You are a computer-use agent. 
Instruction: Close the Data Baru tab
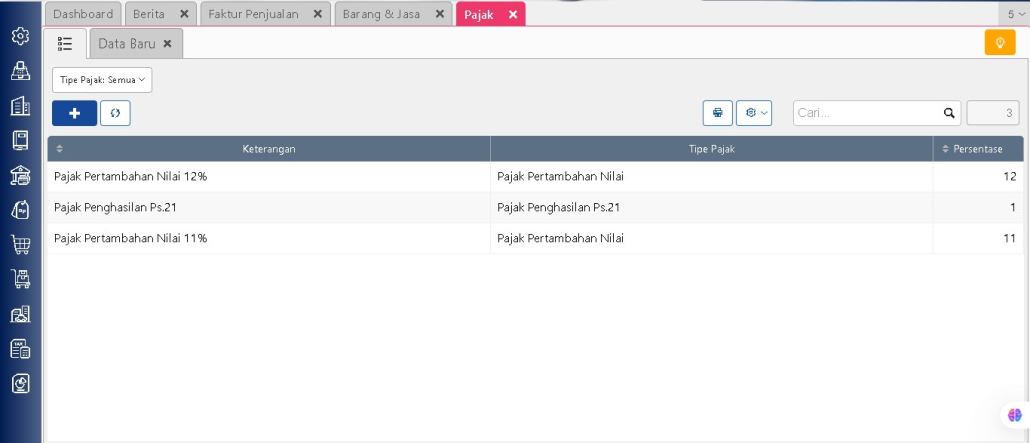(167, 44)
